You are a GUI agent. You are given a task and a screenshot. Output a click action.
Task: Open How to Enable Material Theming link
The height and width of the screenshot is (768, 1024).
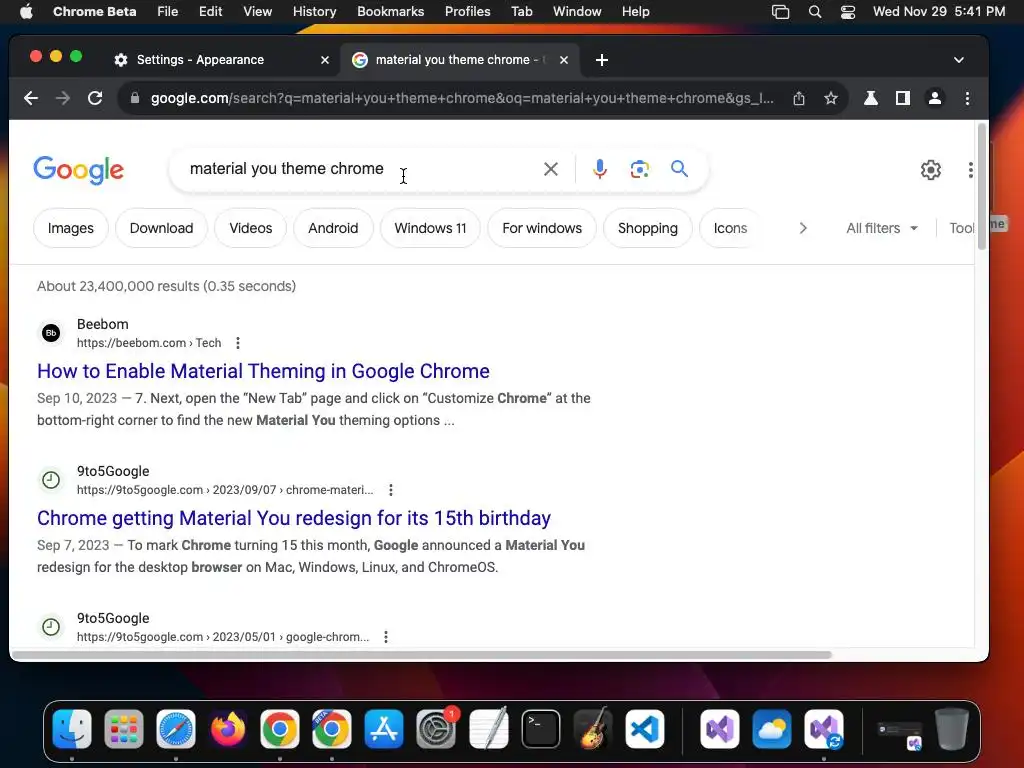point(263,371)
